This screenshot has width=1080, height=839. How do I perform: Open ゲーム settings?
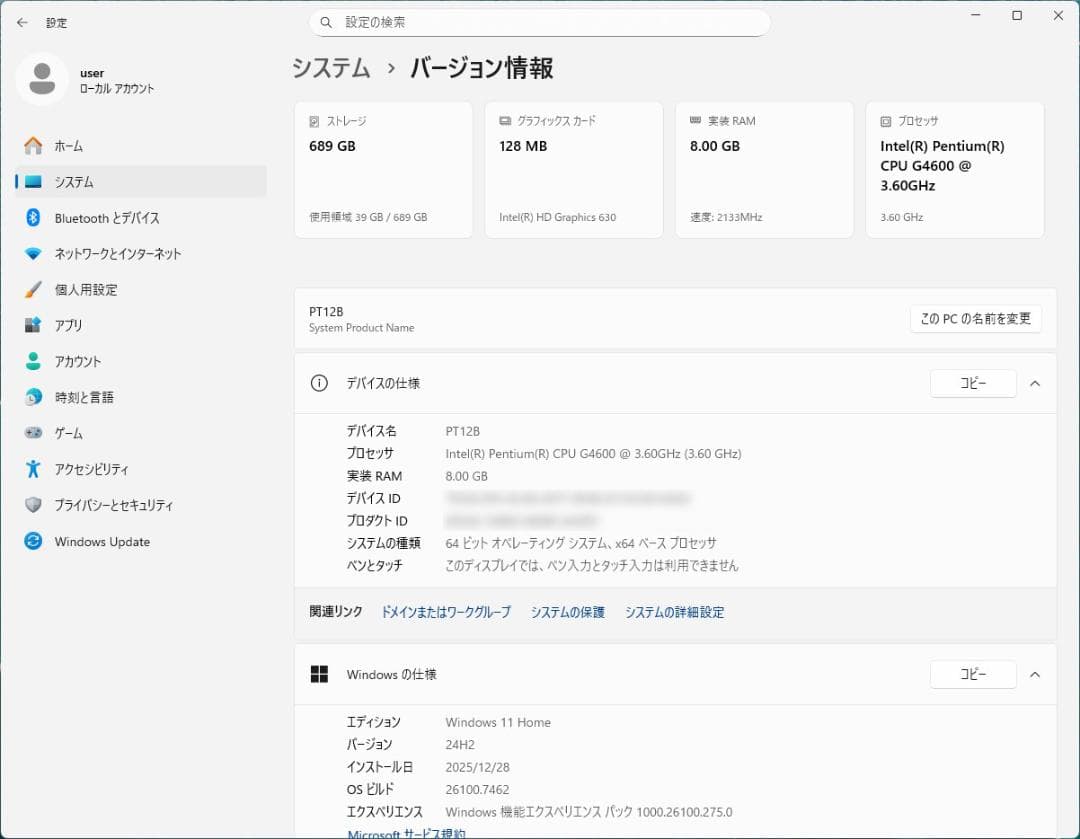[x=85, y=433]
